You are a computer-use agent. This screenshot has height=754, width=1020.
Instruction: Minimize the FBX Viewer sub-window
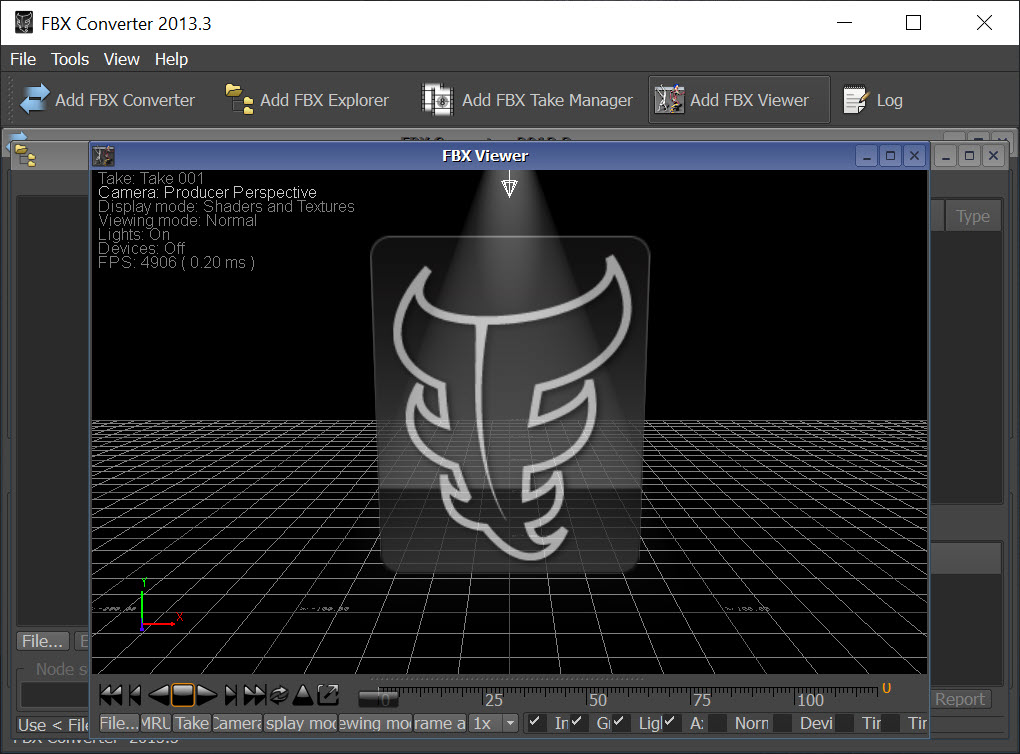tap(866, 156)
